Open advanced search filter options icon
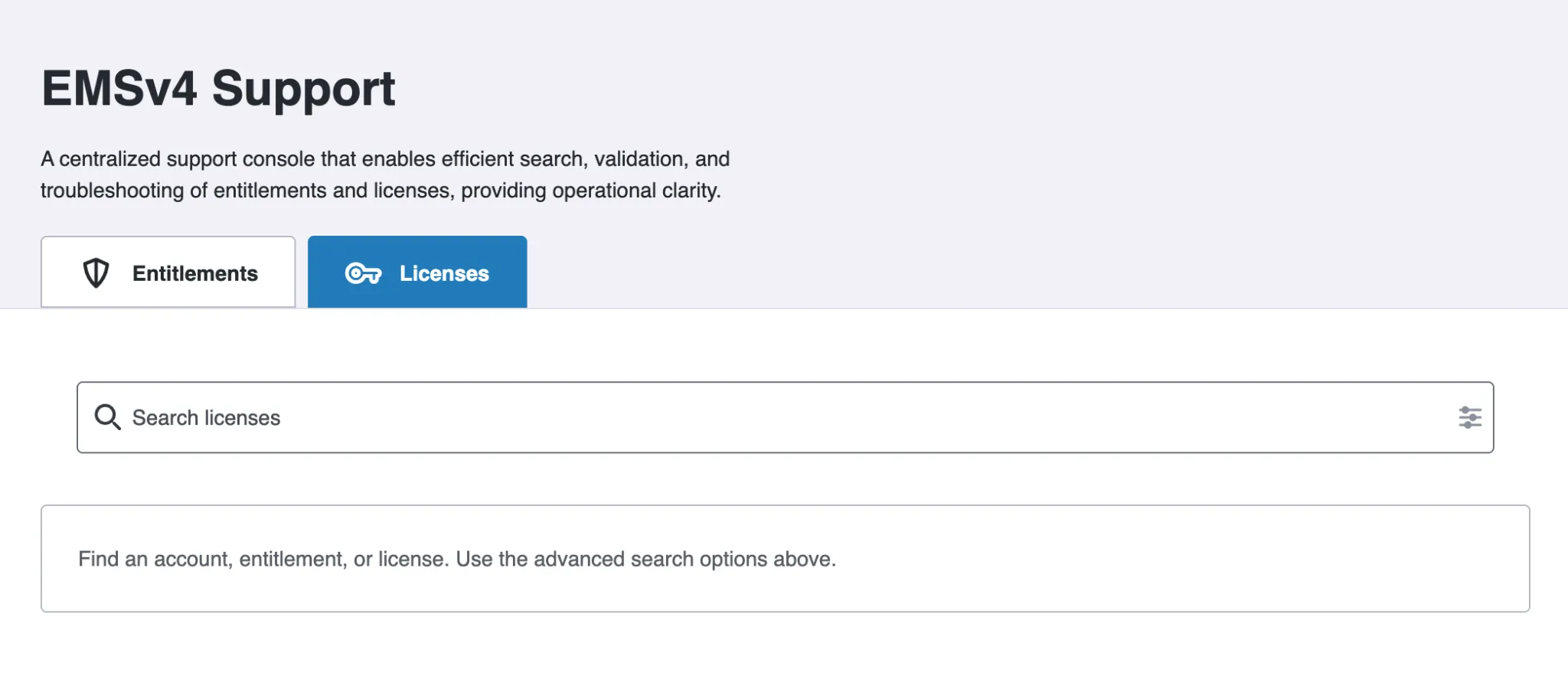Viewport: 1568px width, 682px height. click(1469, 417)
